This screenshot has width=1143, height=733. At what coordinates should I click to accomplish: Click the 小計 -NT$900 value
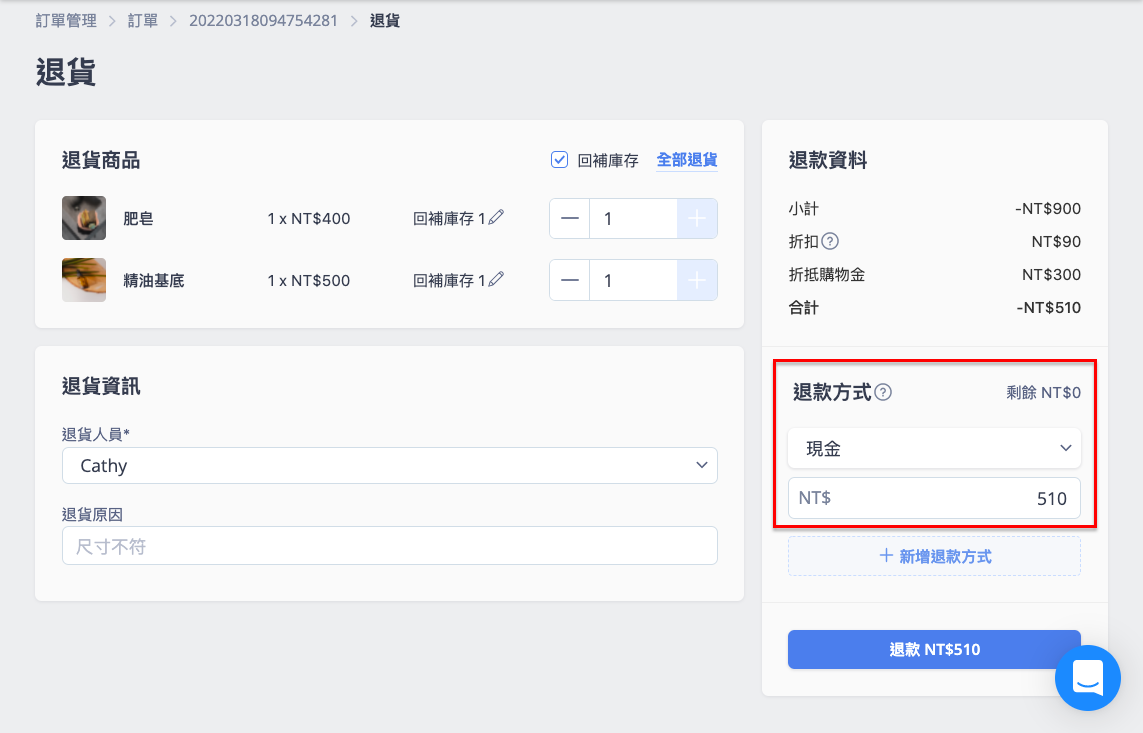(x=1048, y=208)
